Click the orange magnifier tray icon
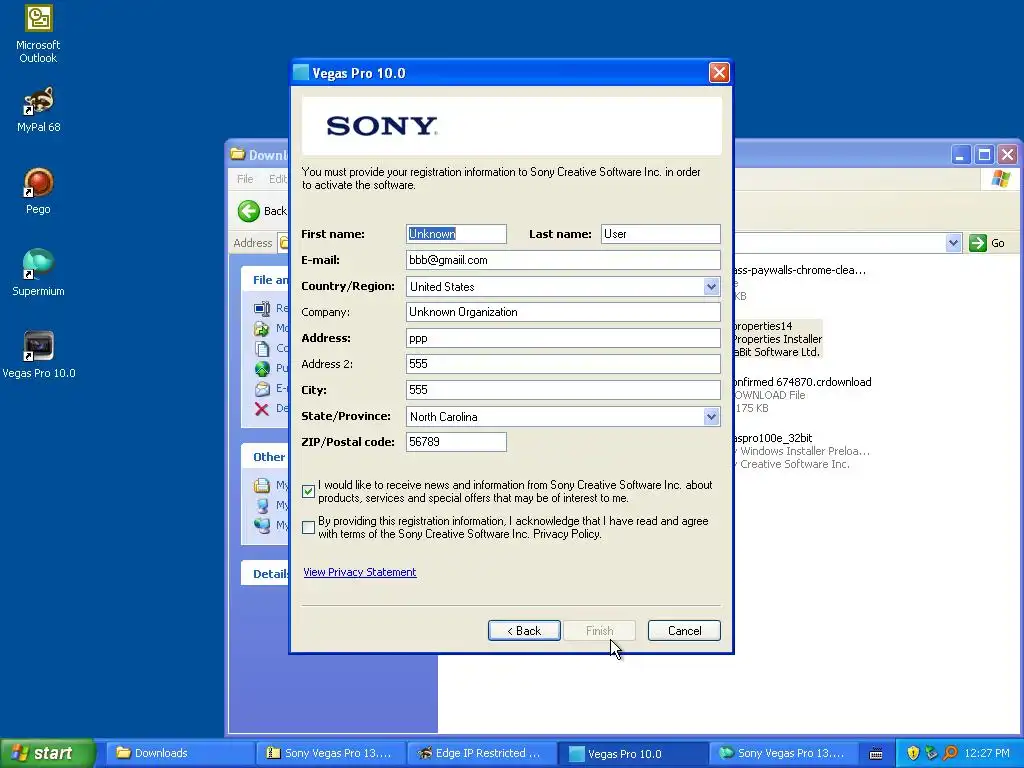Screen dimensions: 1024x768 (x=950, y=753)
